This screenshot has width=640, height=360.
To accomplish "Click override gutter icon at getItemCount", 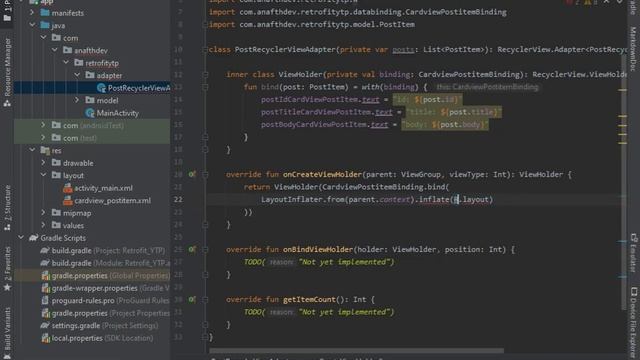I will [x=192, y=300].
